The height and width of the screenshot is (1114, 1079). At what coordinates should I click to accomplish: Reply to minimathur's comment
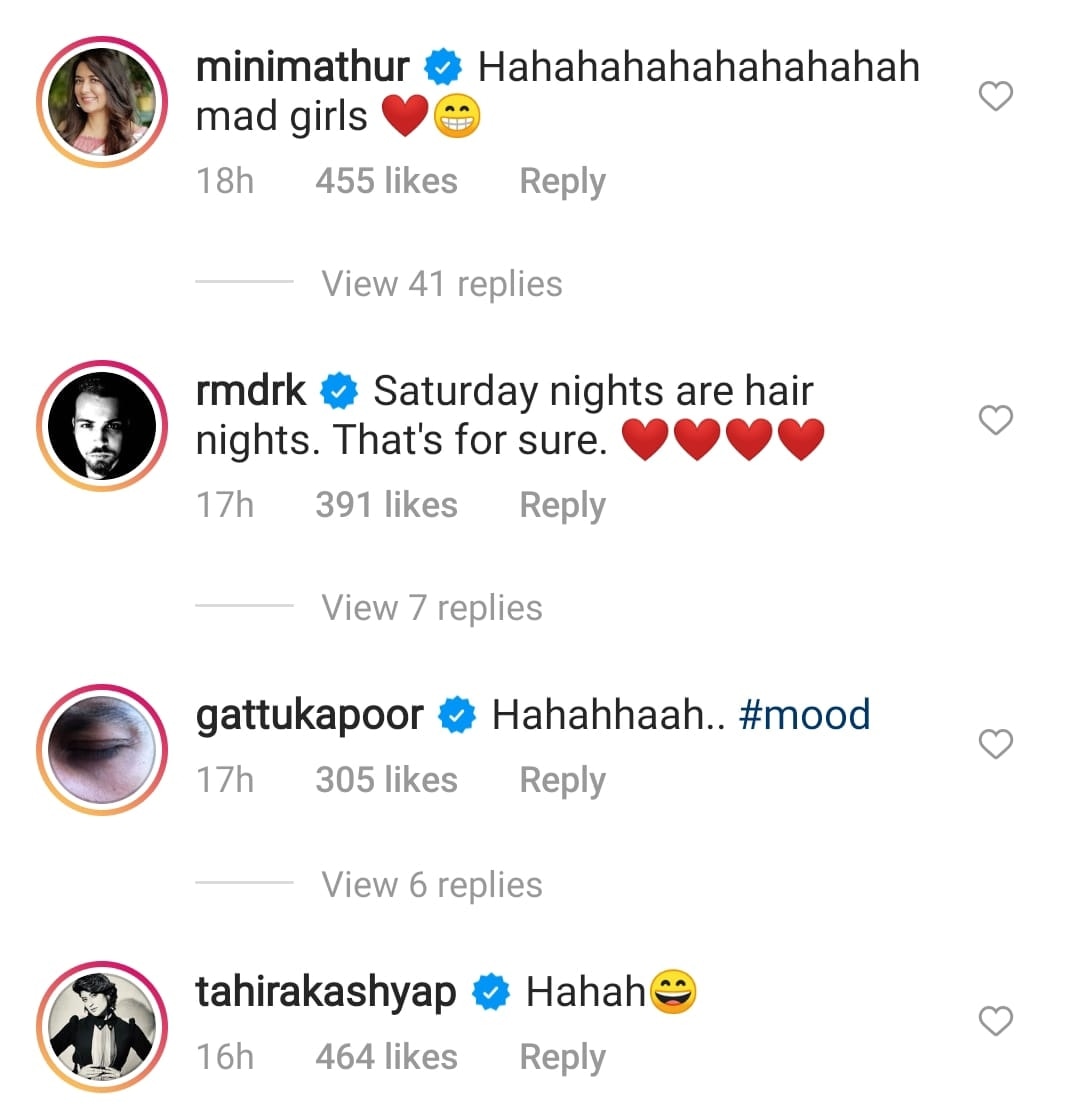pos(562,182)
